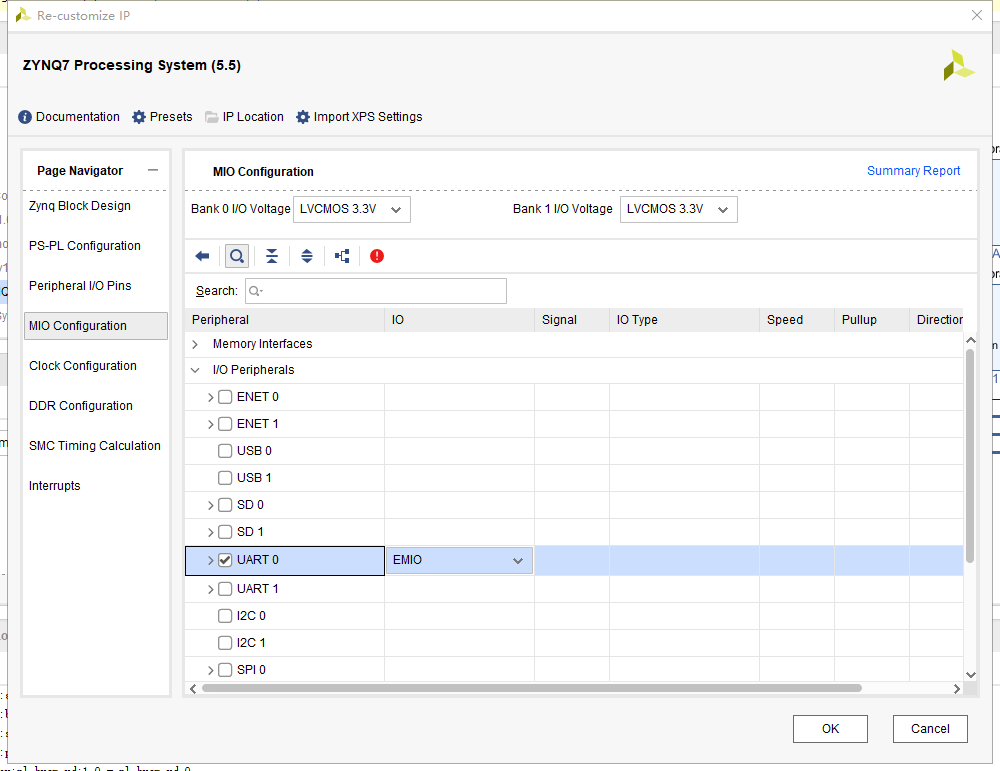Go to PS-PL Configuration page
This screenshot has height=771, width=1000.
[85, 246]
